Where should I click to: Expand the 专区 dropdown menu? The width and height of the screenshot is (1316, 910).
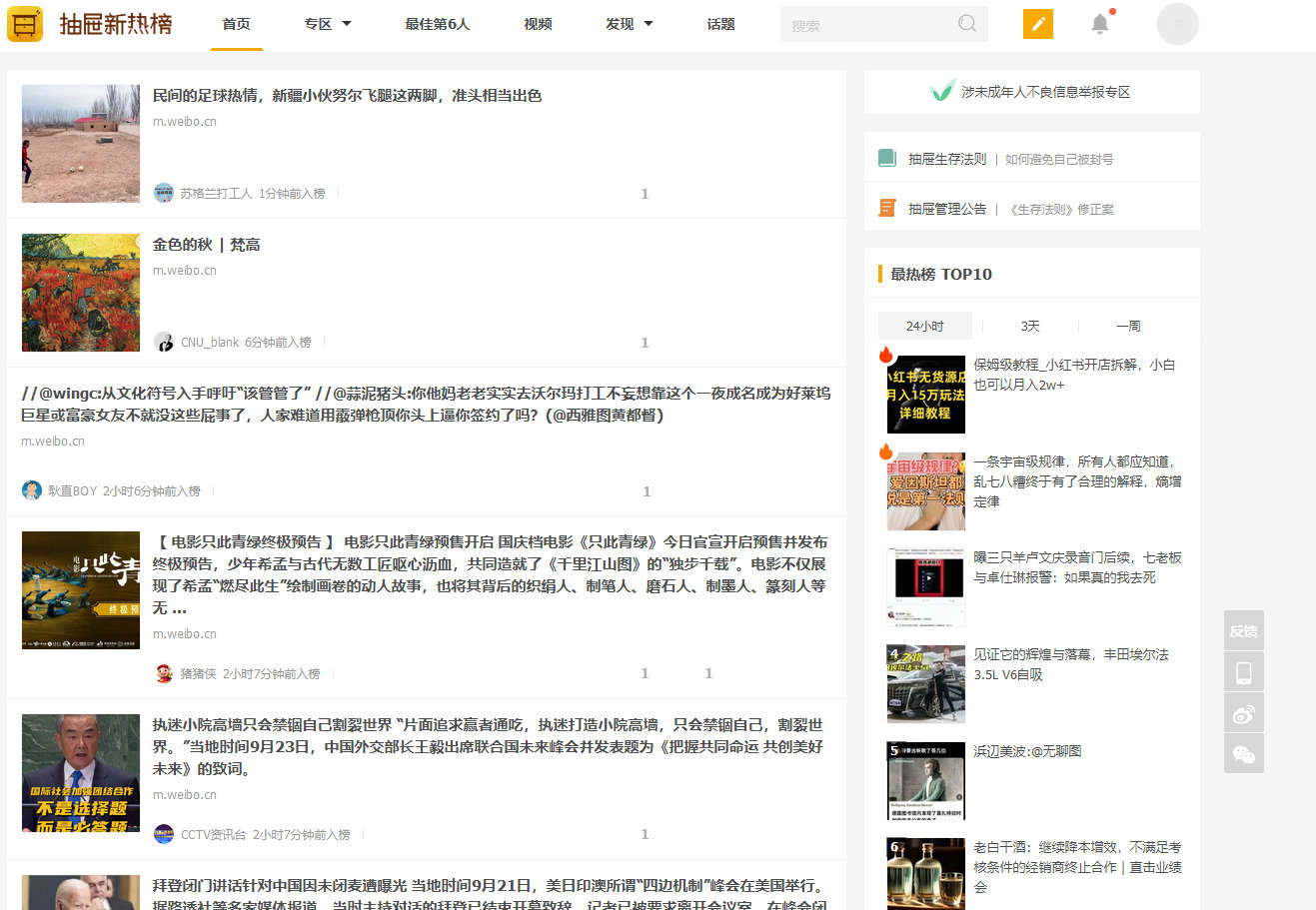[x=328, y=24]
